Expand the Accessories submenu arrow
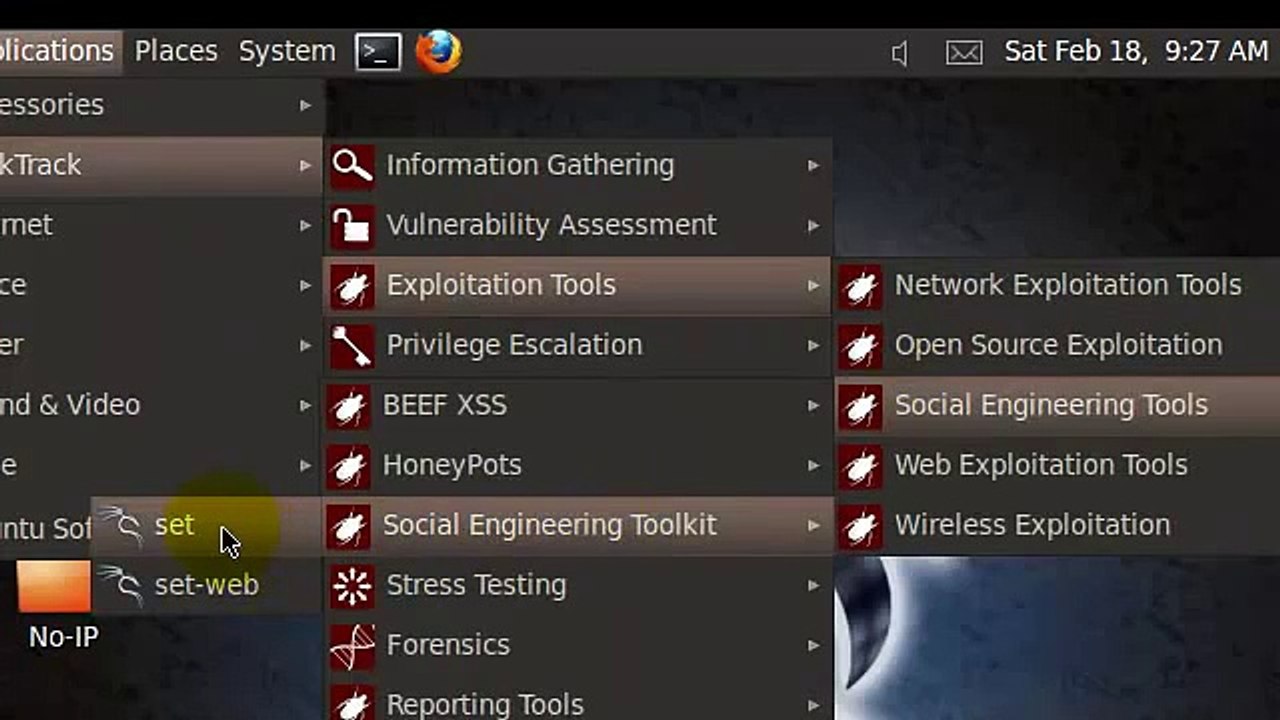This screenshot has height=720, width=1280. [306, 105]
